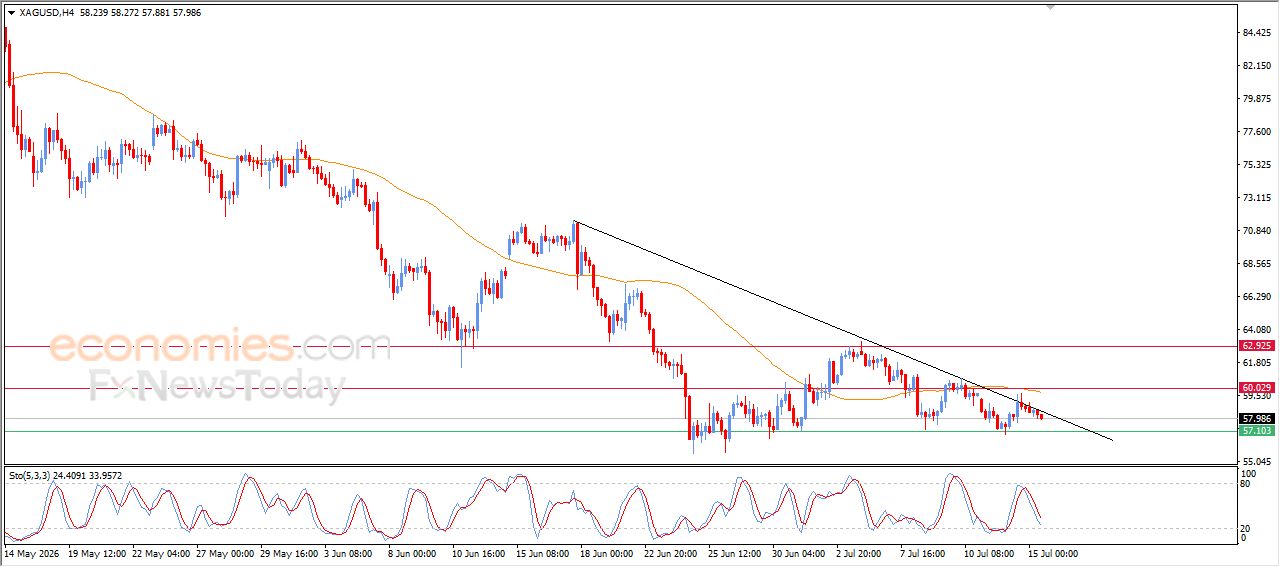Click the 70.840 price axis label
Image resolution: width=1280 pixels, height=567 pixels.
click(x=1256, y=231)
